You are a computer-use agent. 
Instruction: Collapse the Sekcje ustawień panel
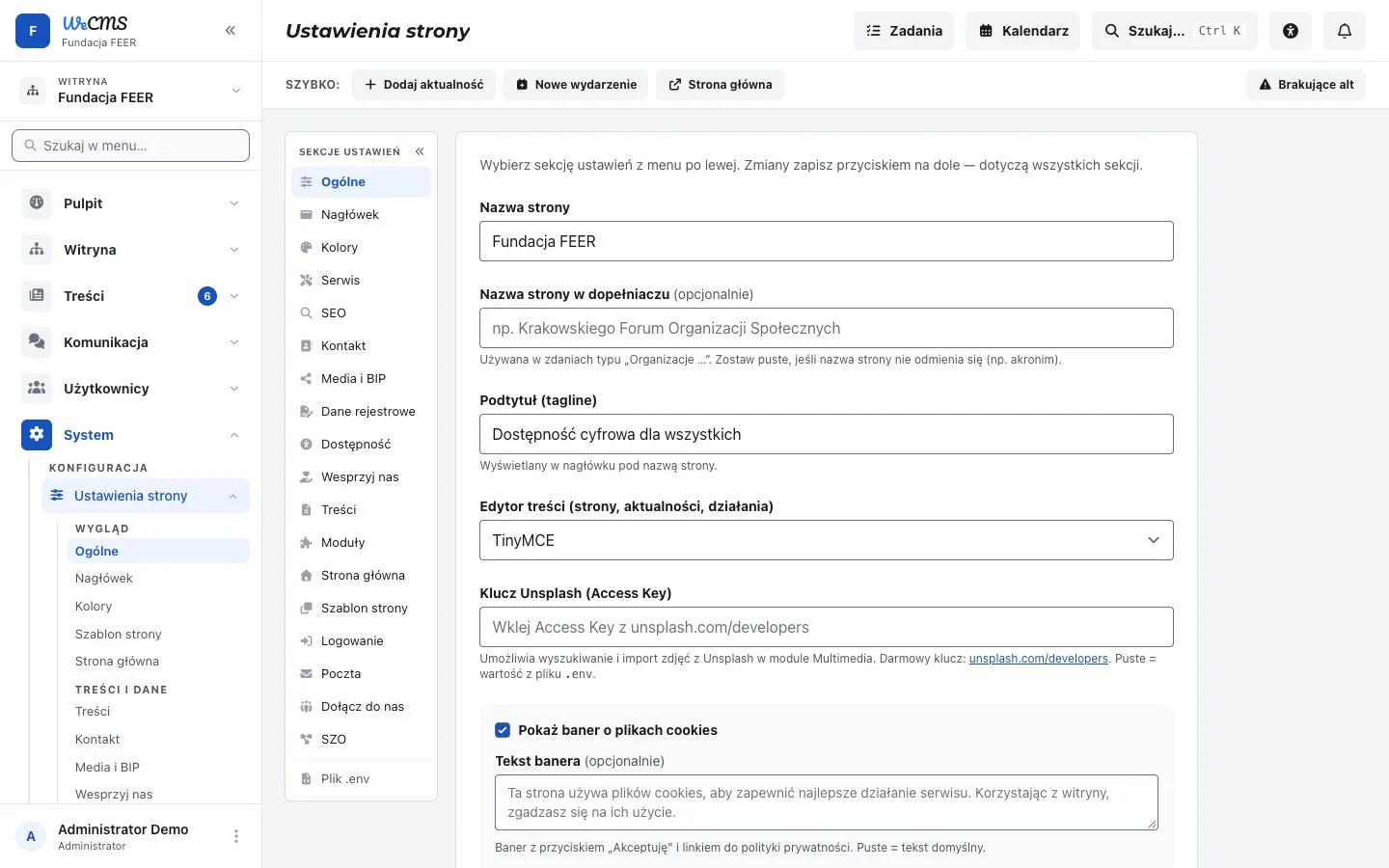(x=420, y=151)
